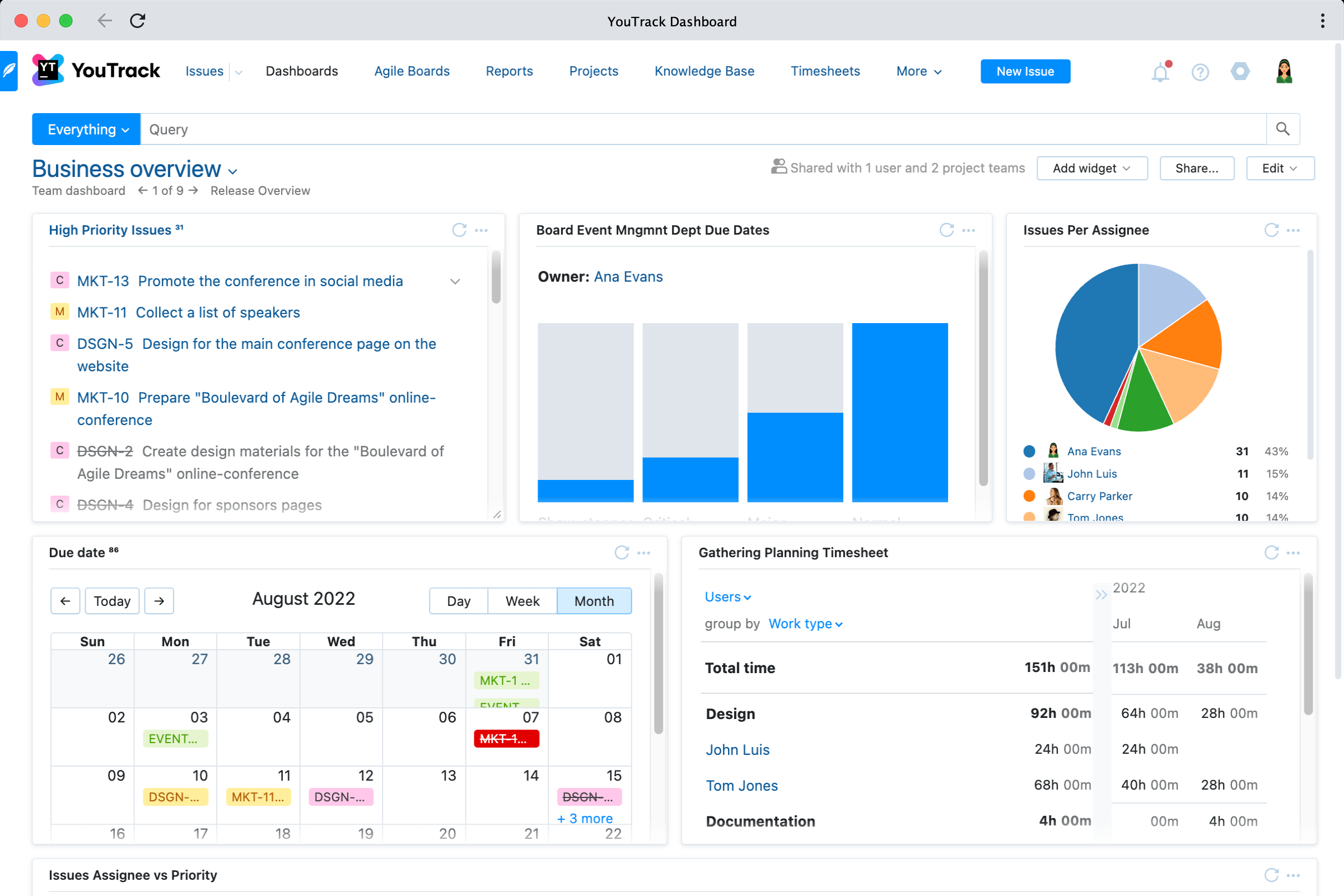This screenshot has height=896, width=1344.
Task: Refresh the Issues Assignee vs Priority widget
Action: (x=1271, y=875)
